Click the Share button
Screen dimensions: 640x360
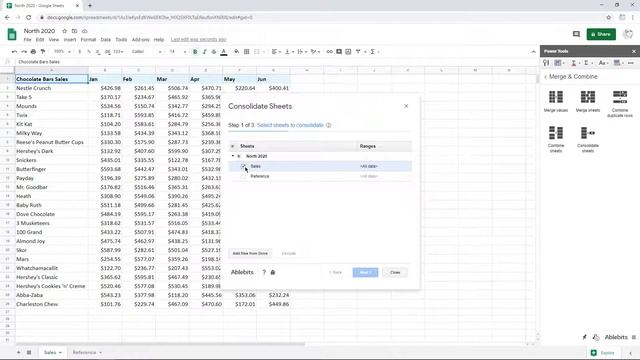click(x=601, y=34)
